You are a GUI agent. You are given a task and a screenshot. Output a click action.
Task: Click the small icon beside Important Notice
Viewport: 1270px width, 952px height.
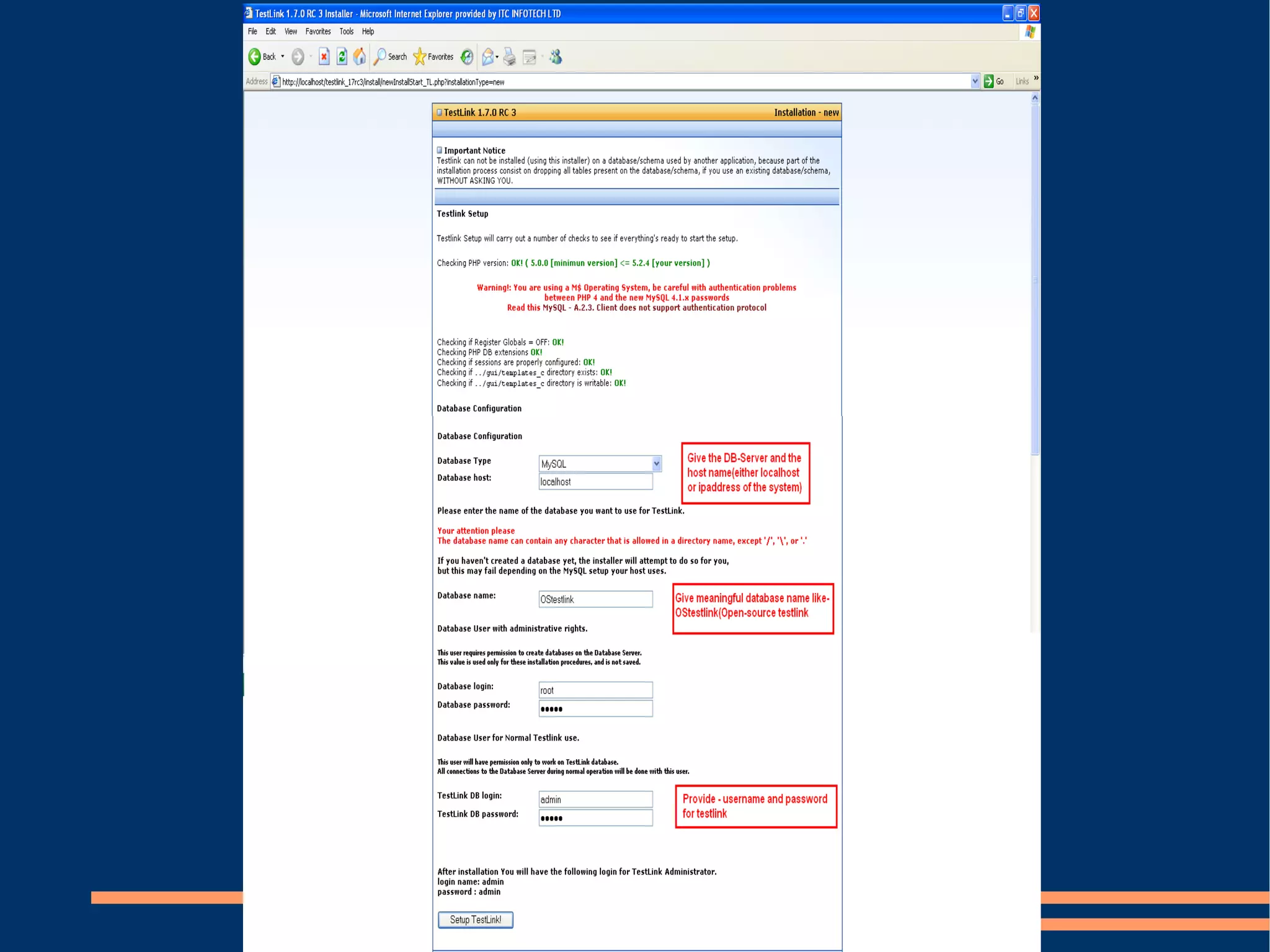440,150
